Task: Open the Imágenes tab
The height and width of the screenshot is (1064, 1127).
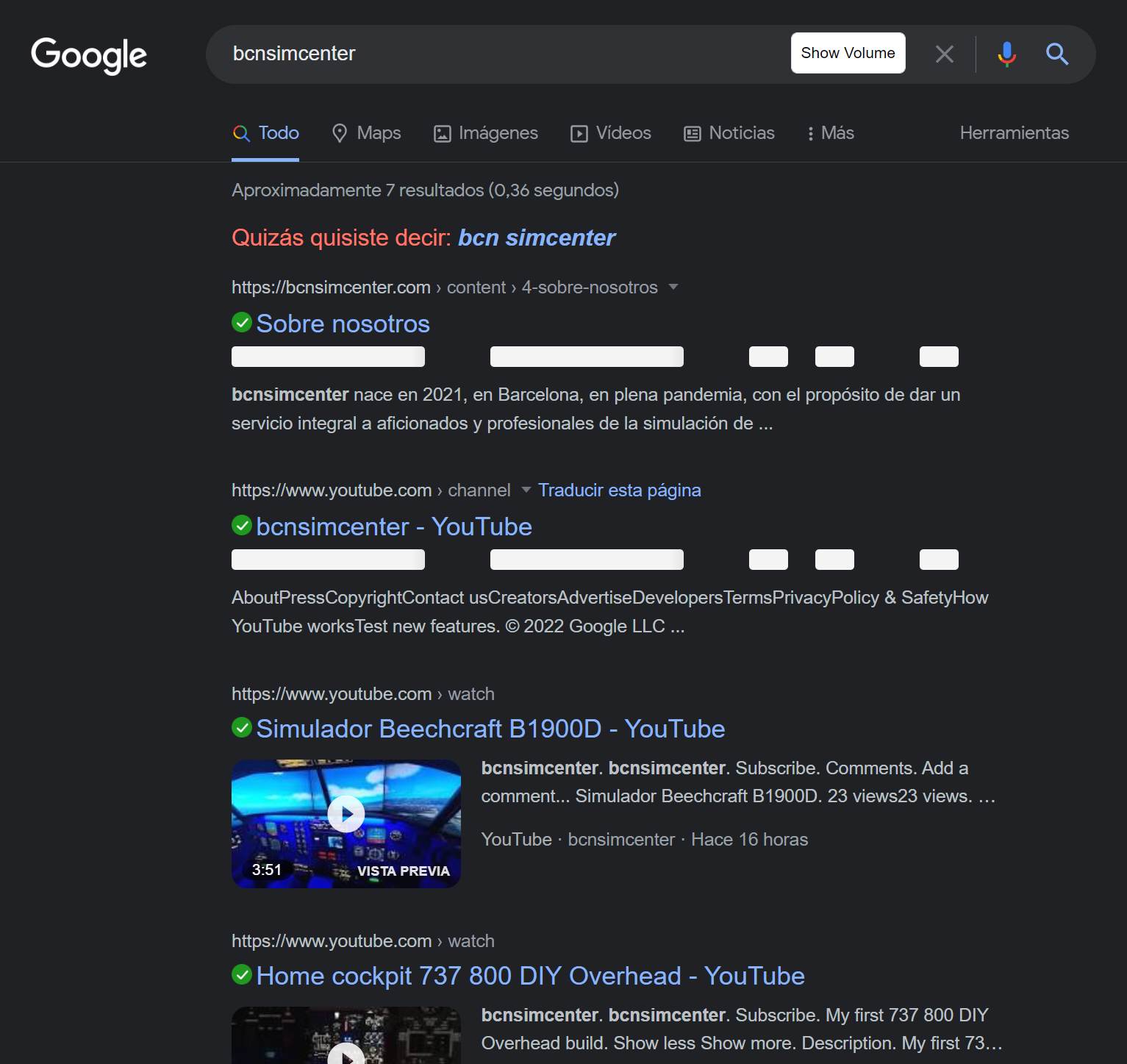Action: (486, 133)
